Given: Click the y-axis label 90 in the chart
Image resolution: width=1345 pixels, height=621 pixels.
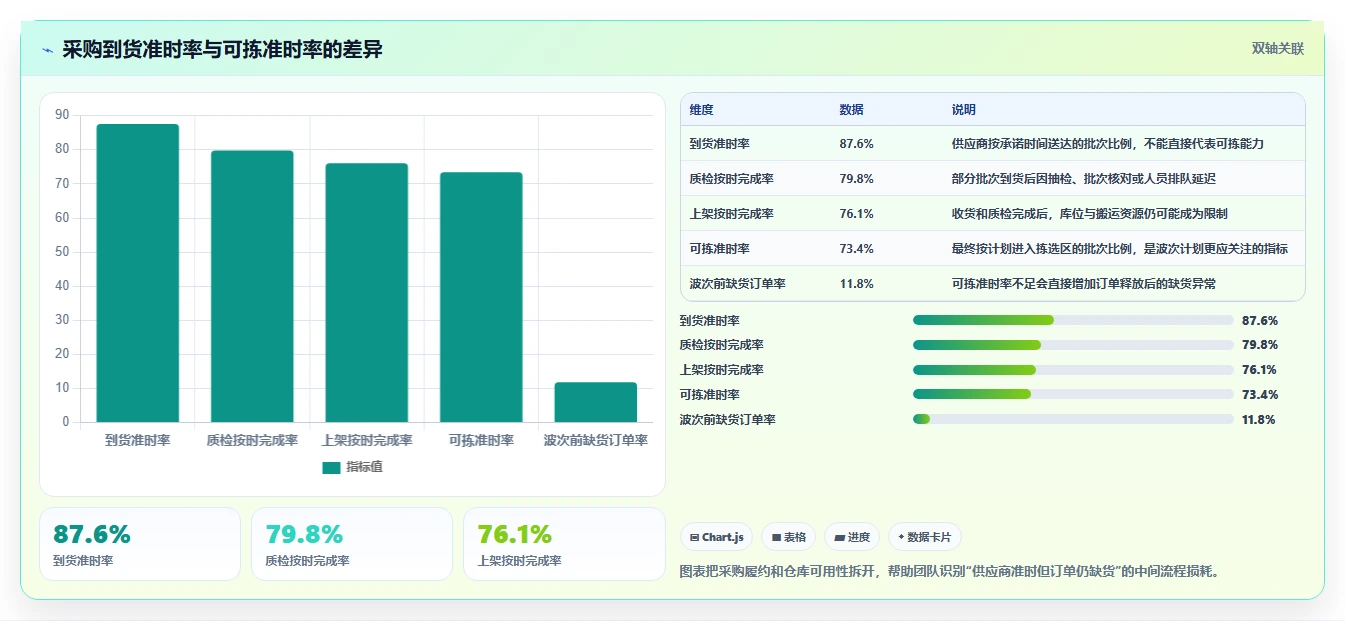Looking at the screenshot, I should [x=62, y=115].
